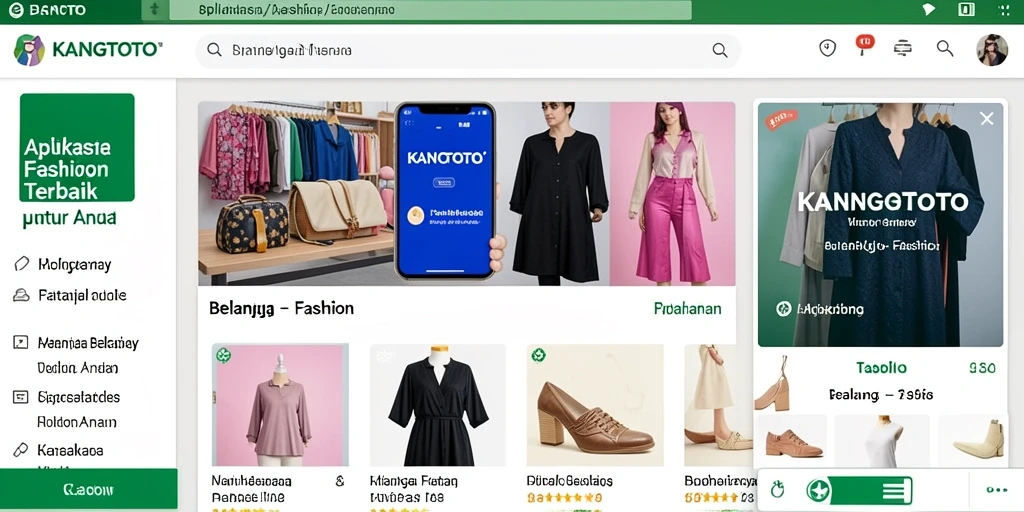Click the search submit icon inside search bar

(x=720, y=50)
